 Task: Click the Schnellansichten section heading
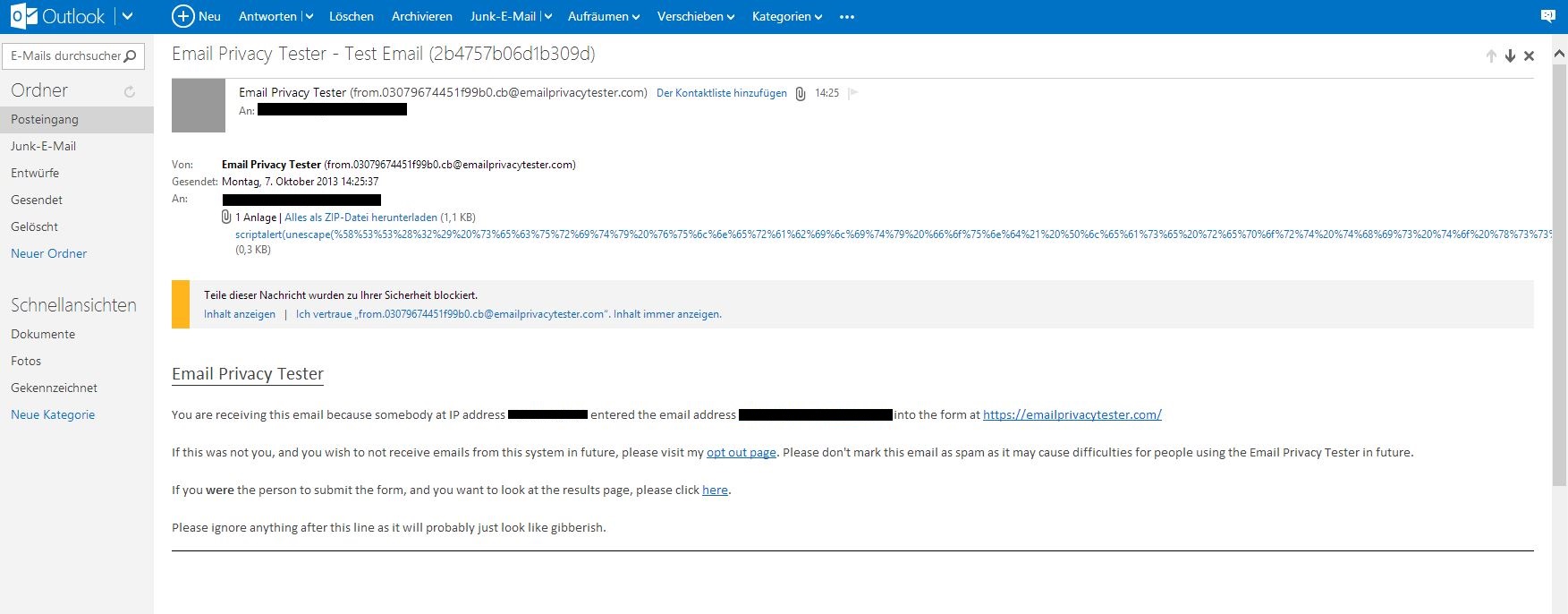click(73, 305)
